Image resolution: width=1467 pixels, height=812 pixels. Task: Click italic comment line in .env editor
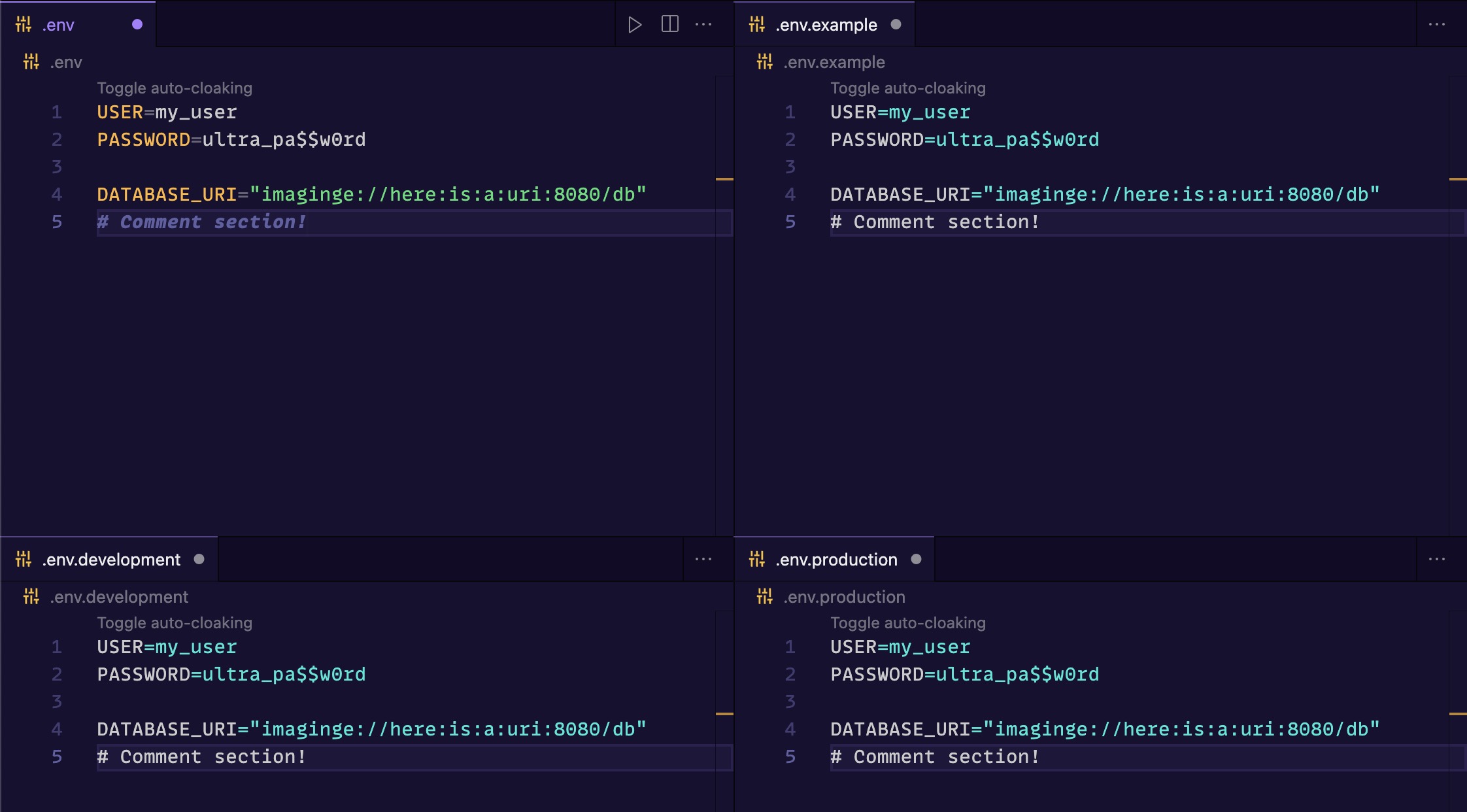click(x=201, y=222)
